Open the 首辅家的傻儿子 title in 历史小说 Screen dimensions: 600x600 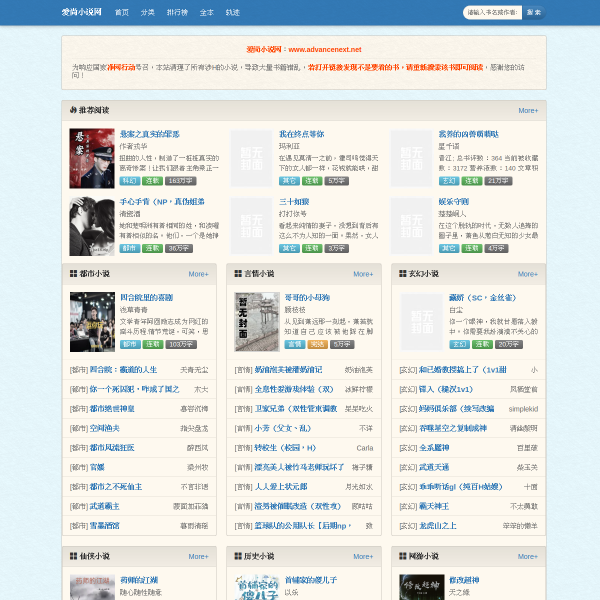pyautogui.click(x=311, y=580)
